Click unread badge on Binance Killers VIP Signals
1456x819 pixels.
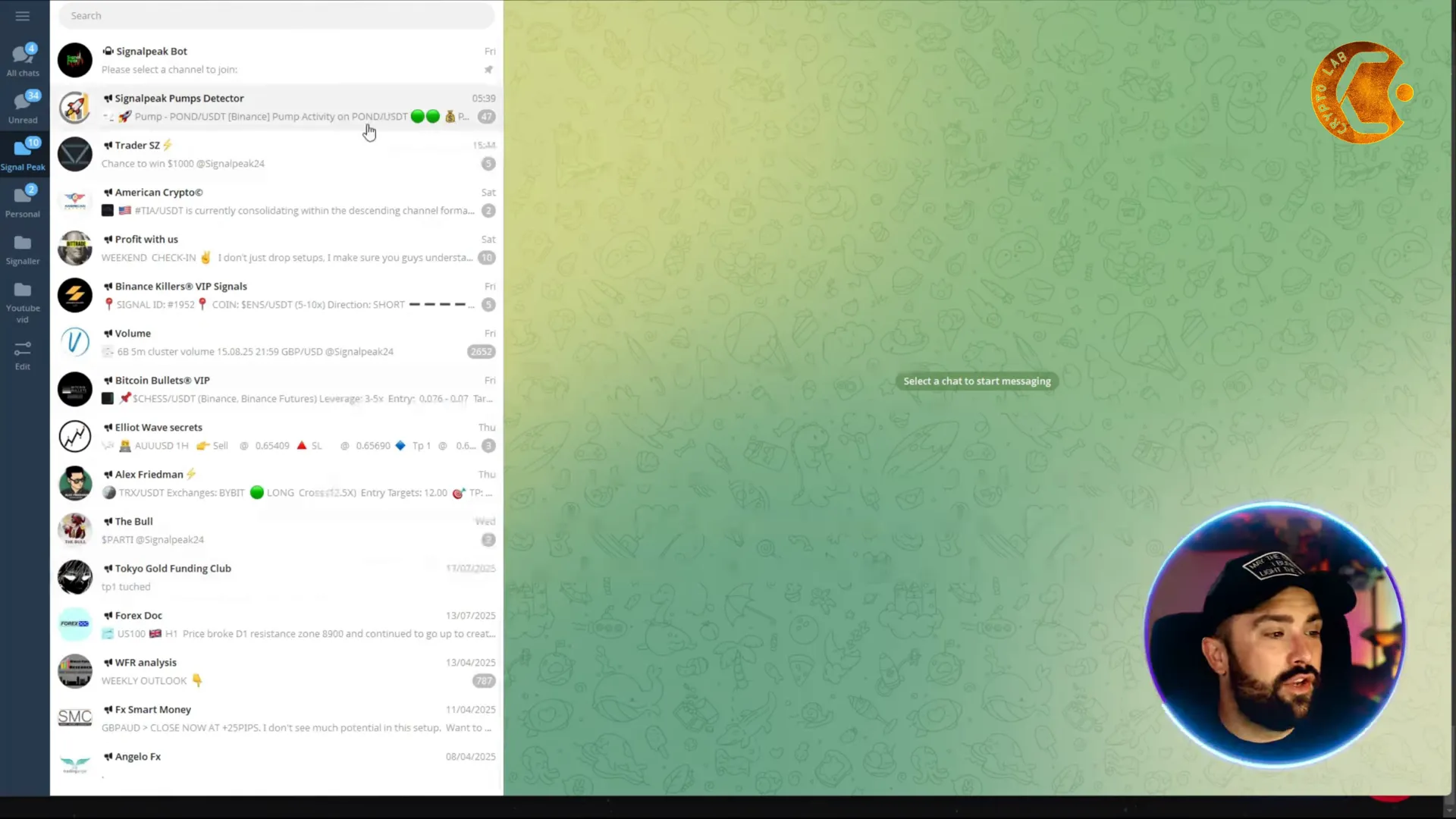coord(488,305)
